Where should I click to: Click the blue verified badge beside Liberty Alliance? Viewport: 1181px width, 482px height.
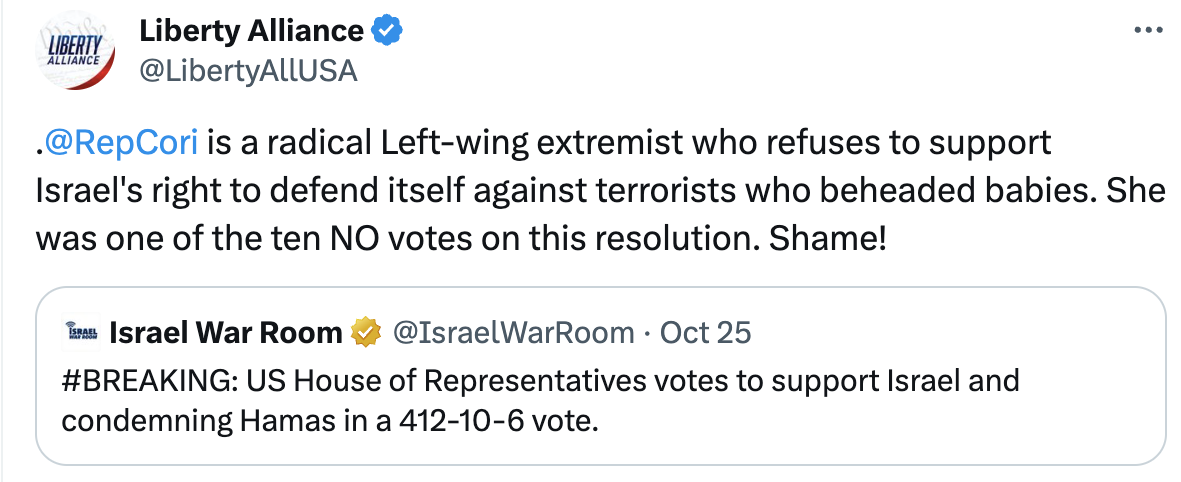pos(387,31)
